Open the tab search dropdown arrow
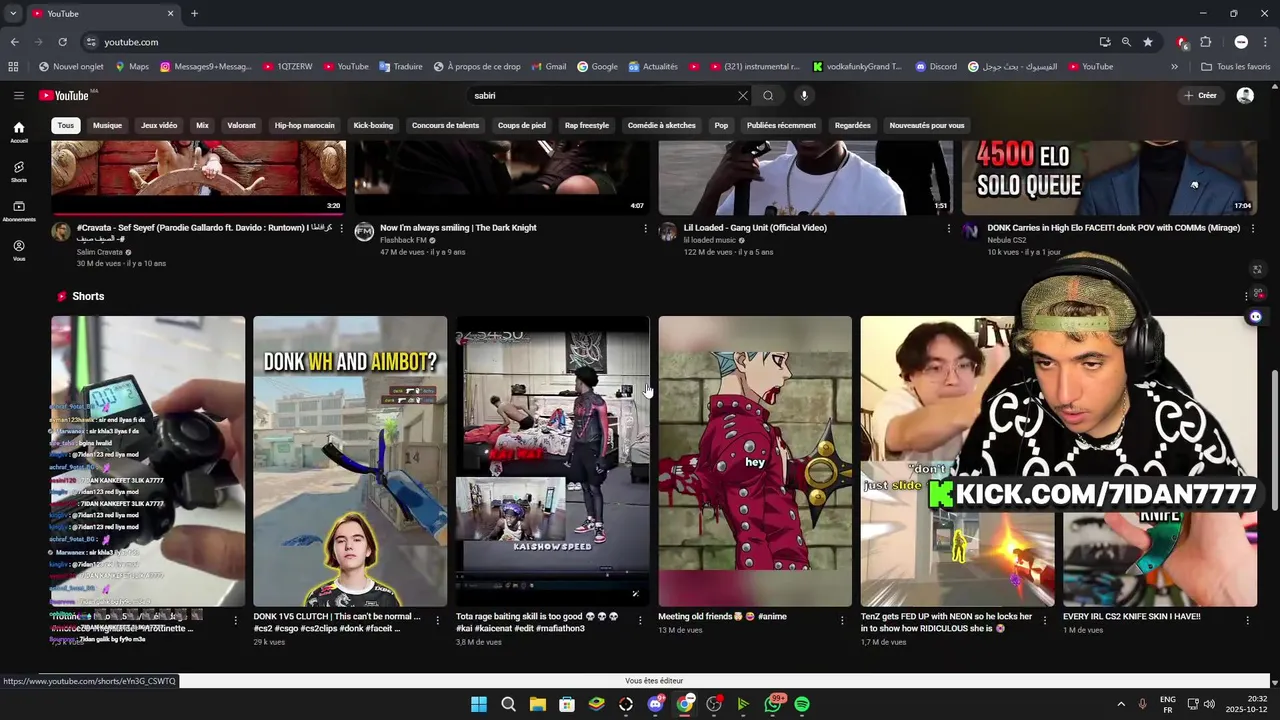This screenshot has height=720, width=1280. click(x=13, y=13)
